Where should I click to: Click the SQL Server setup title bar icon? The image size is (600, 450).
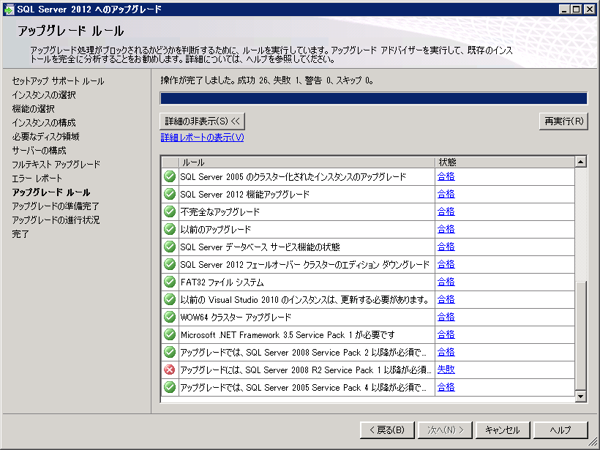9,9
